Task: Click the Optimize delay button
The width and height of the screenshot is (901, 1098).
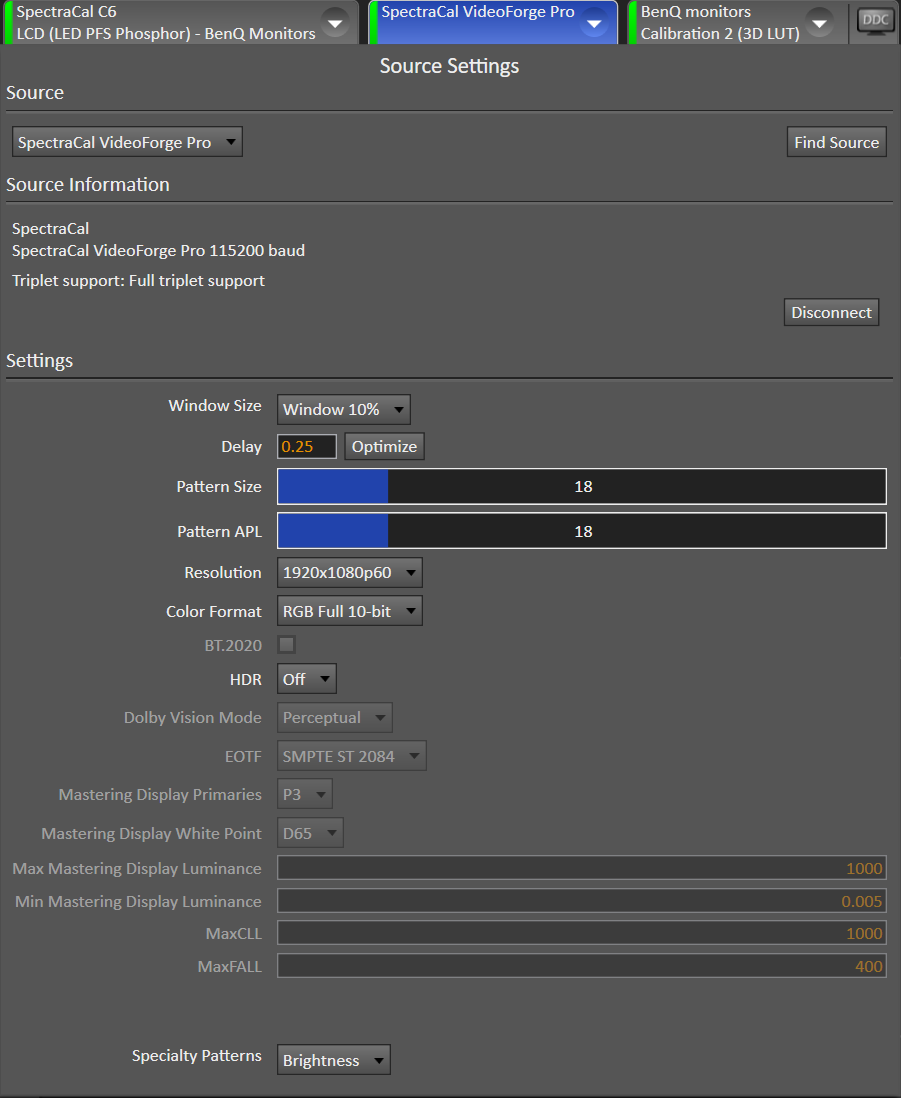Action: [384, 447]
